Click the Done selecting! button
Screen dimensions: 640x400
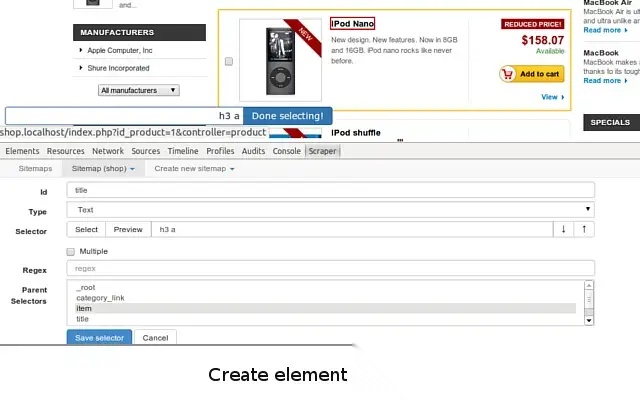click(x=288, y=116)
